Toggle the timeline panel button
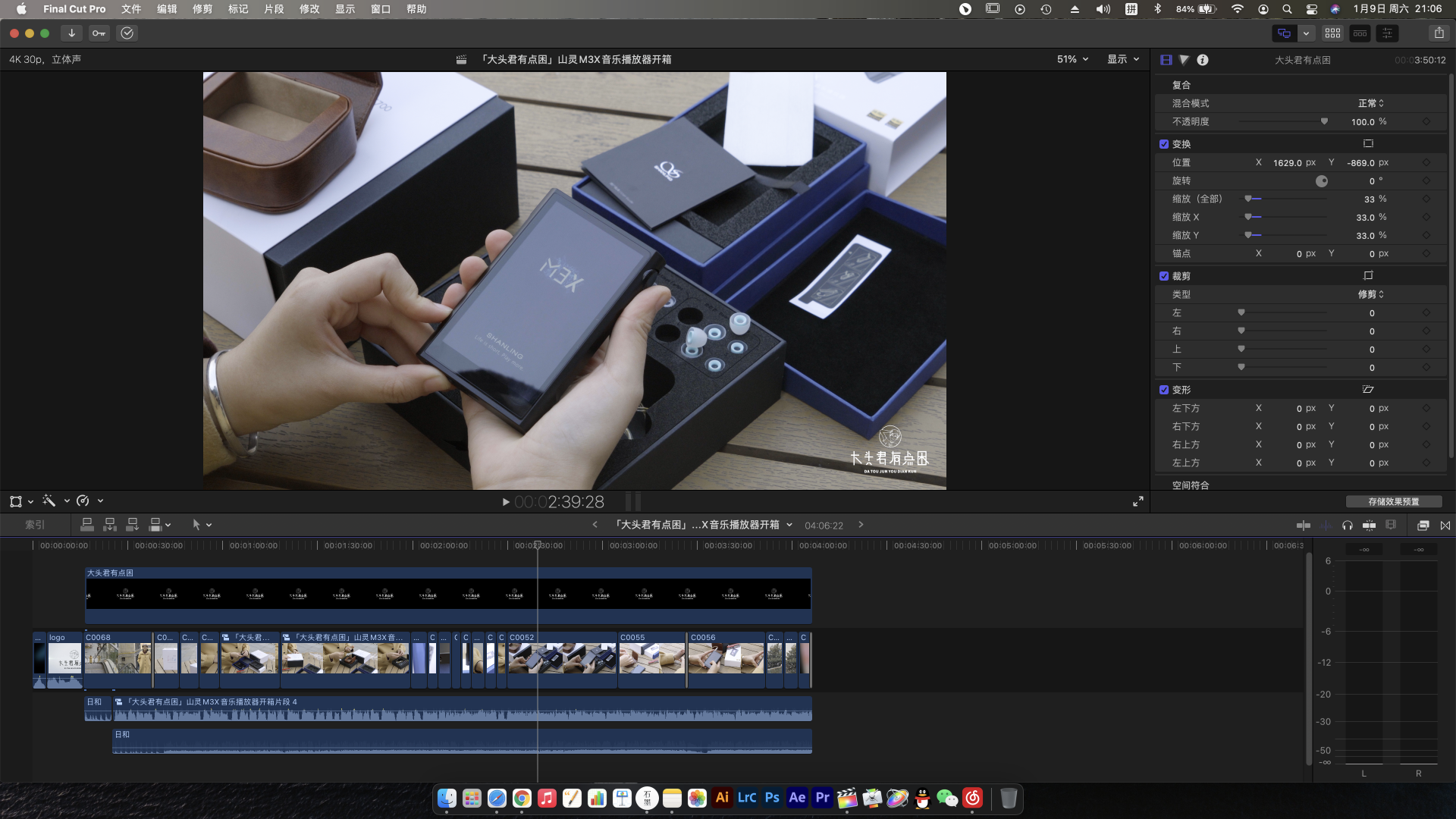 [x=1360, y=33]
